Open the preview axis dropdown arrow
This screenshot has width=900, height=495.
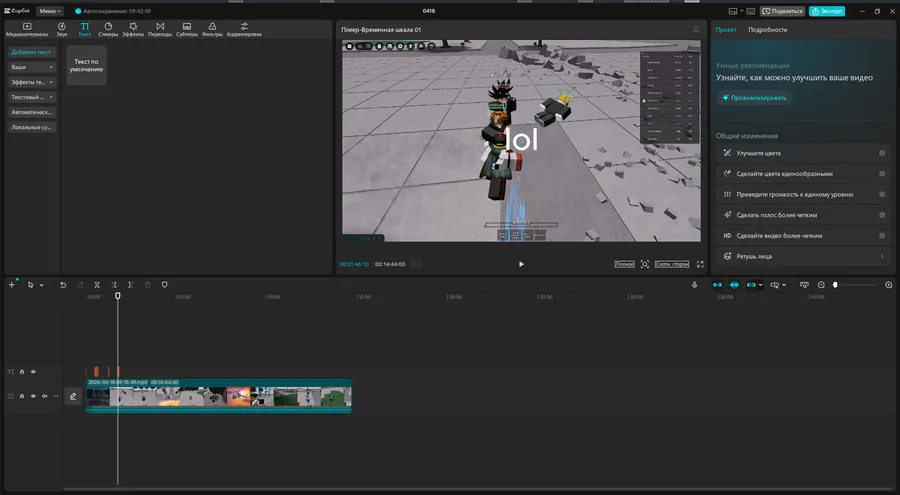[784, 285]
